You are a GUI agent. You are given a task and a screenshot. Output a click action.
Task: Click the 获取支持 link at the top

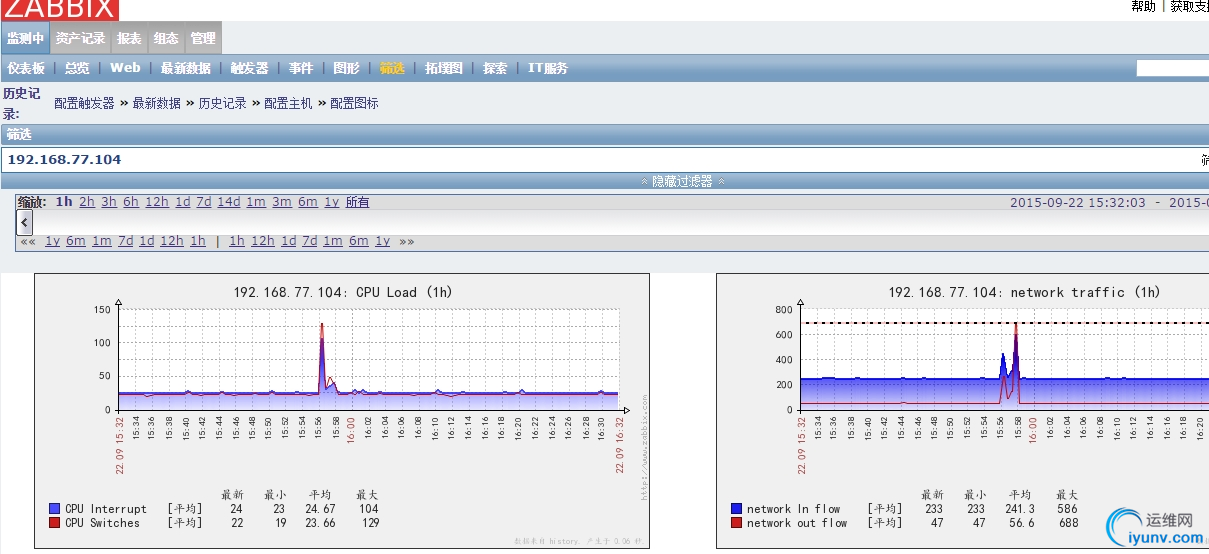pyautogui.click(x=1189, y=7)
